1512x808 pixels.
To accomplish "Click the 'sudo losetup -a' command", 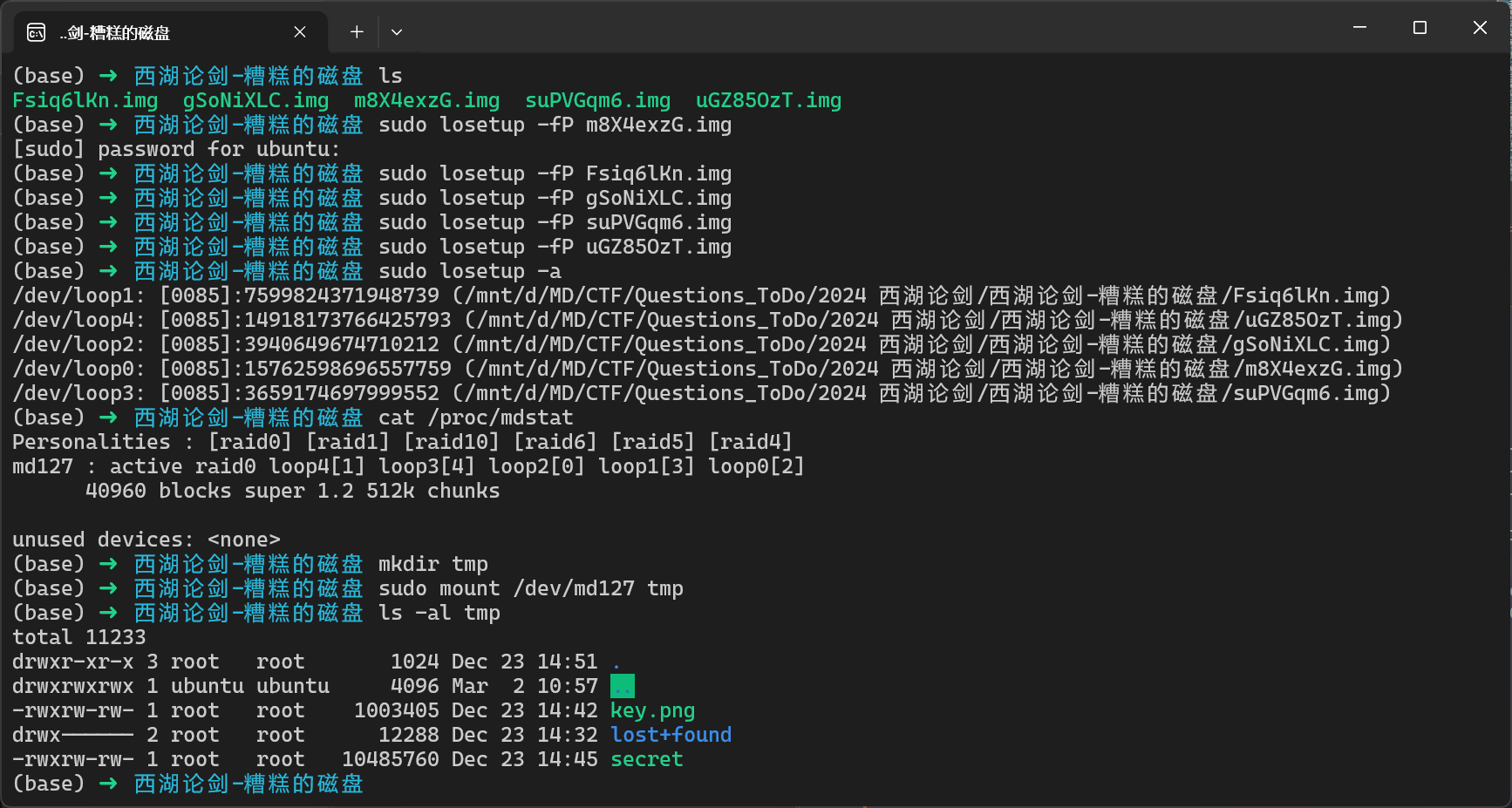I will pos(470,271).
